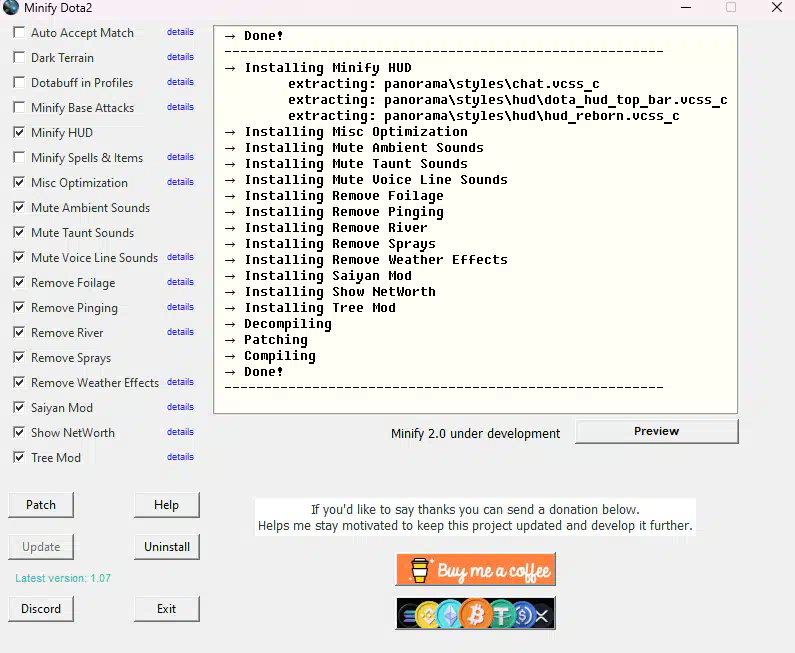Screen dimensions: 795x653
Task: Click the Update button
Action: coord(41,547)
